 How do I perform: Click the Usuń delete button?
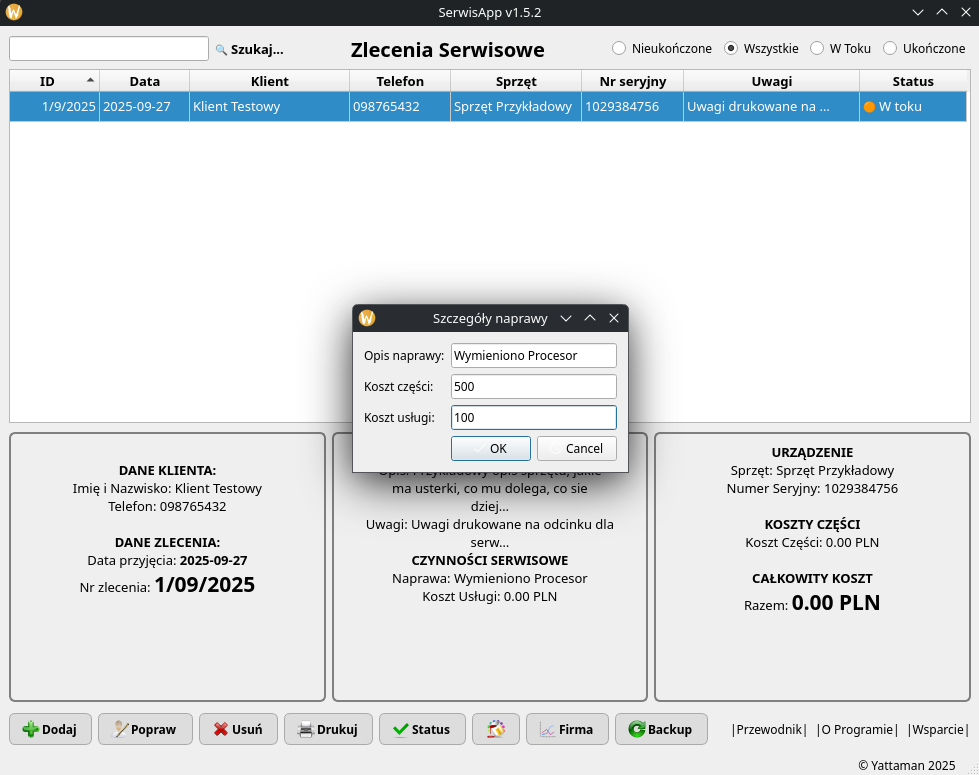point(238,729)
